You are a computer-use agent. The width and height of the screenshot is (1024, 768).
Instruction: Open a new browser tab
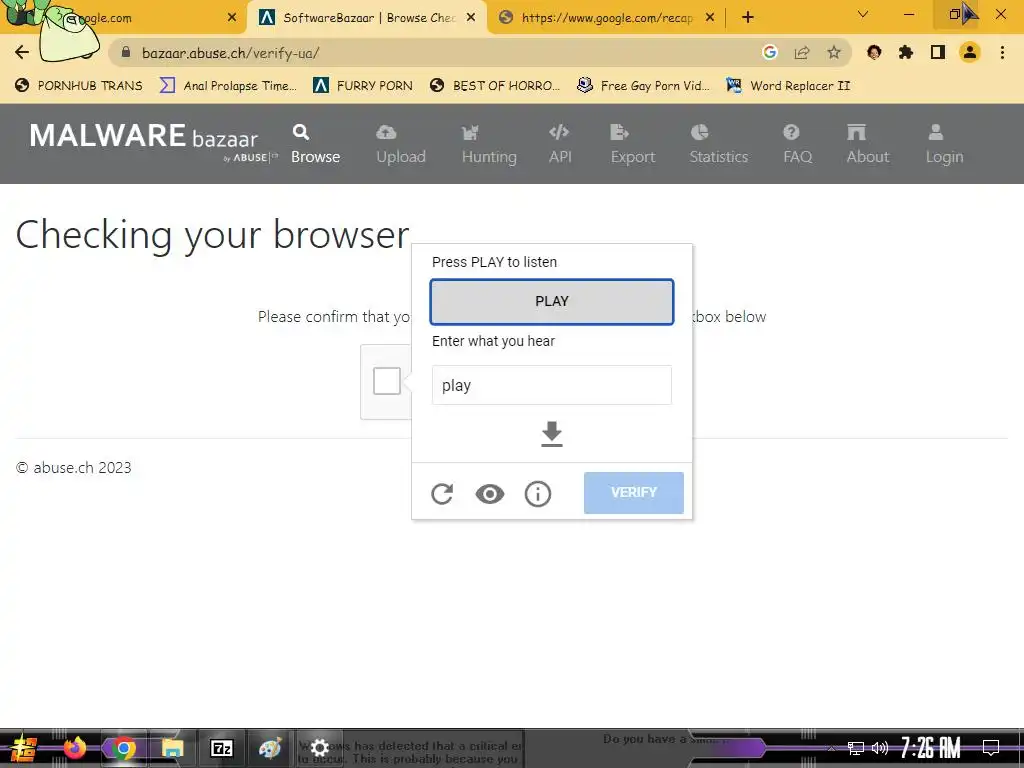[748, 18]
